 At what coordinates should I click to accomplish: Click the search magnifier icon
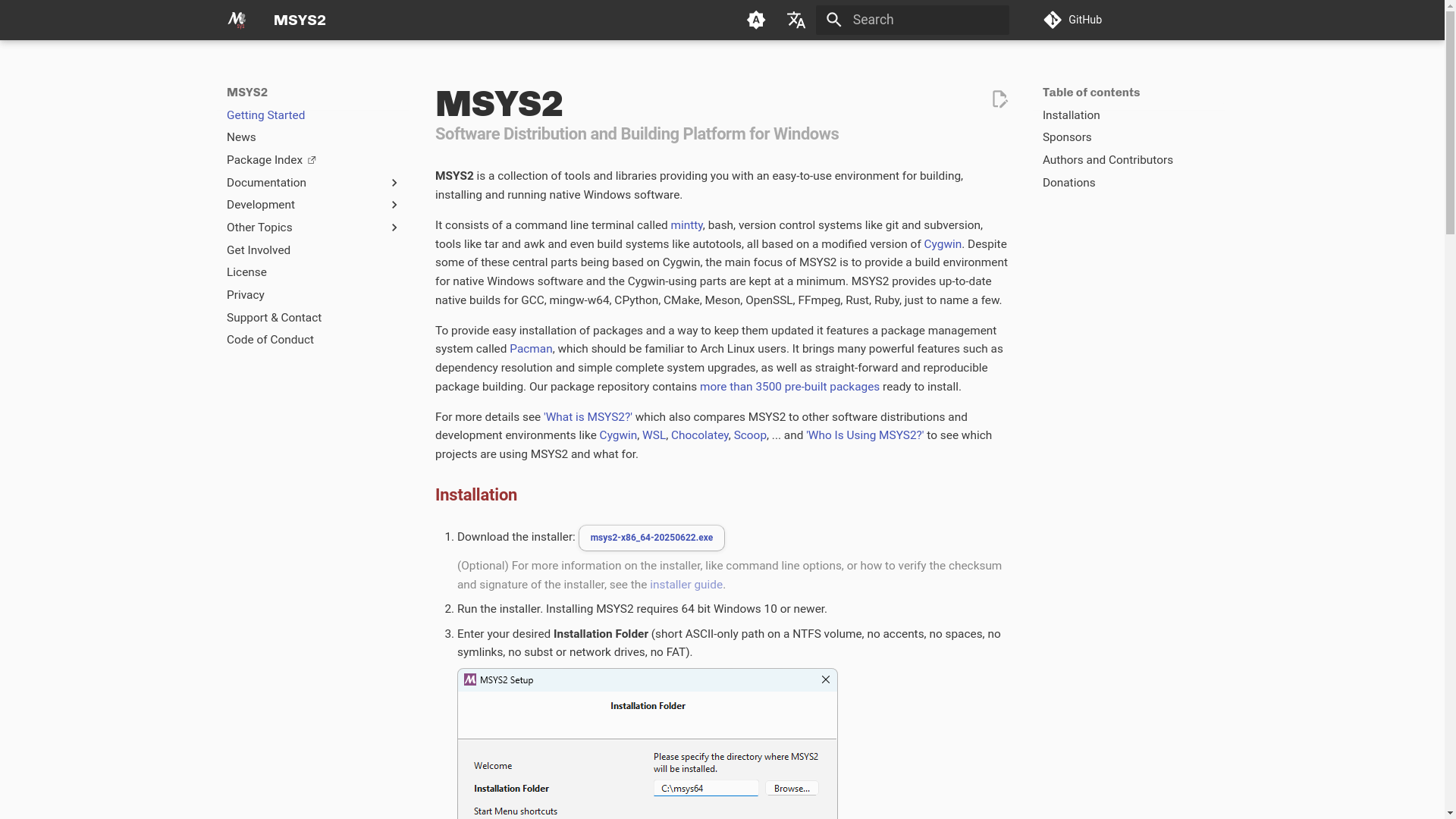[x=834, y=20]
